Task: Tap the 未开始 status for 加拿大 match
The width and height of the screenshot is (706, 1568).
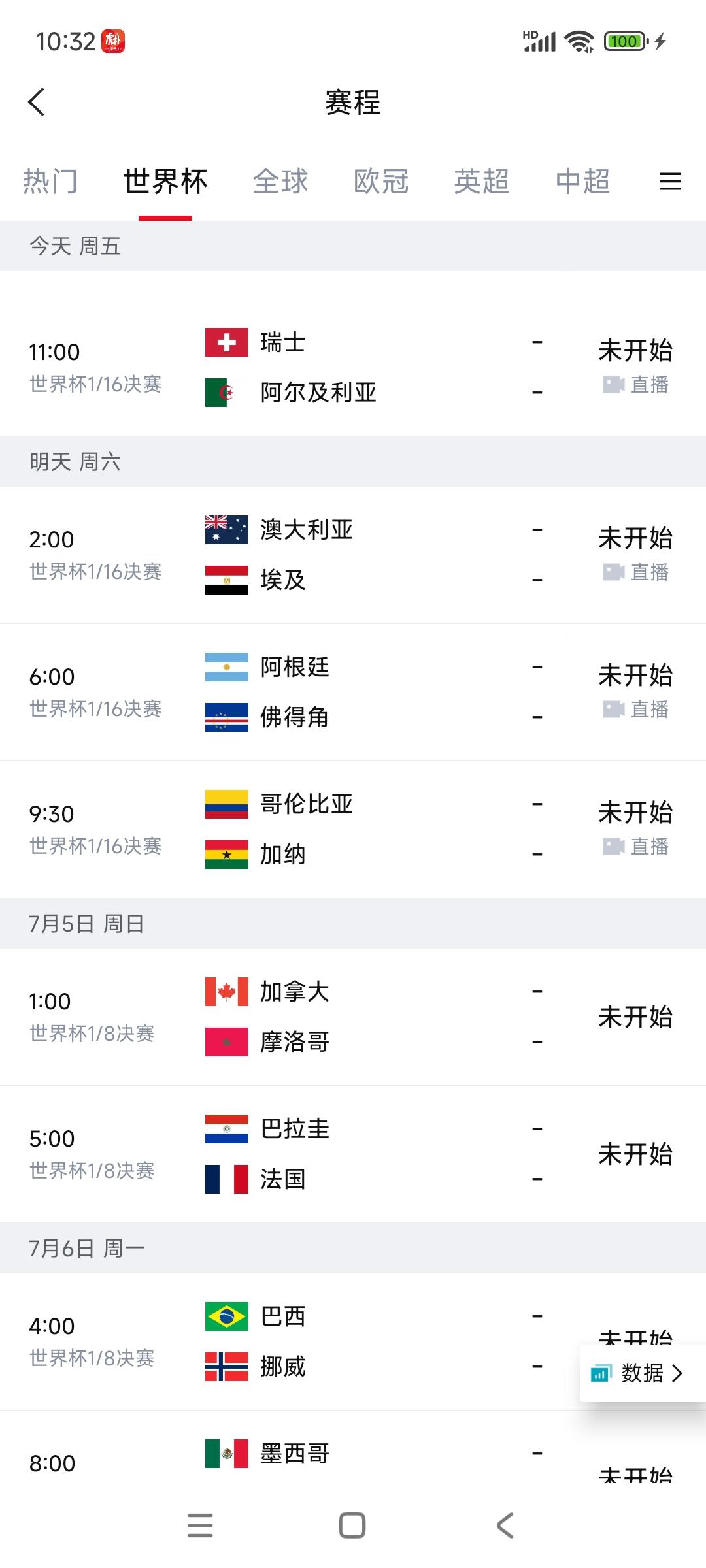Action: point(635,1017)
